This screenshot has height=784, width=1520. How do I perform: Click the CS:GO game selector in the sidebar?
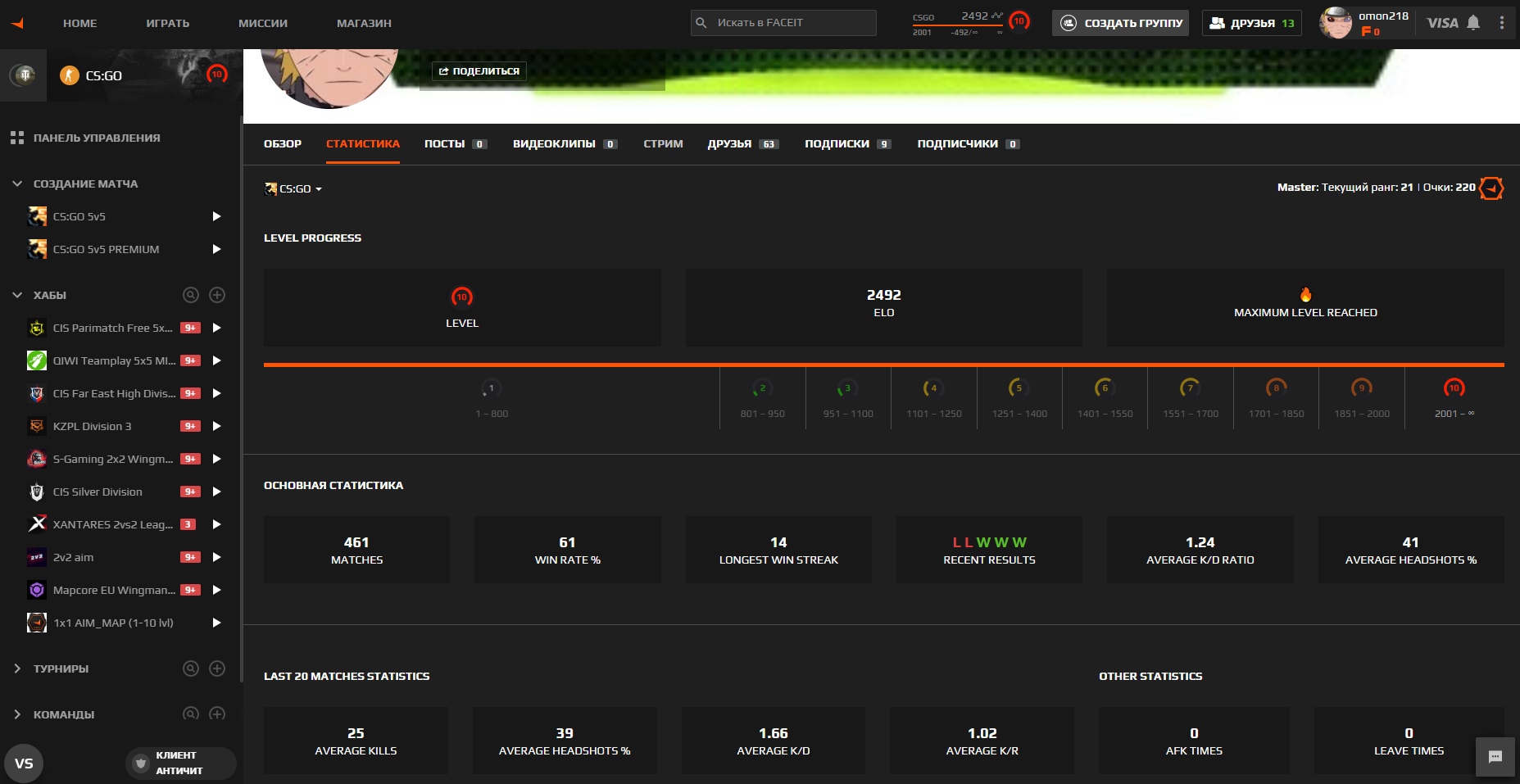(144, 75)
